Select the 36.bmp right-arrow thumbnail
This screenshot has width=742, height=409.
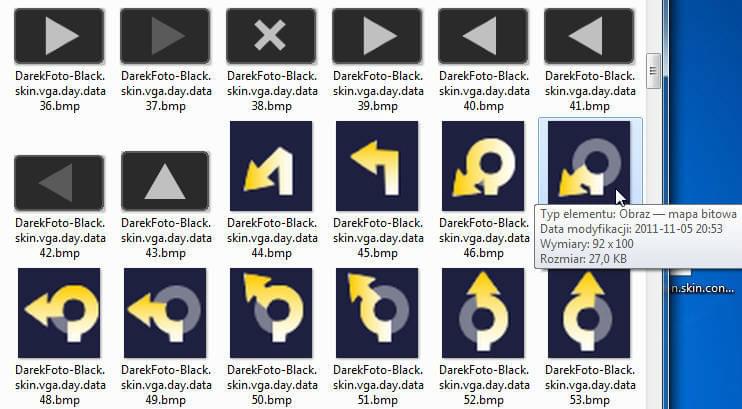[59, 36]
